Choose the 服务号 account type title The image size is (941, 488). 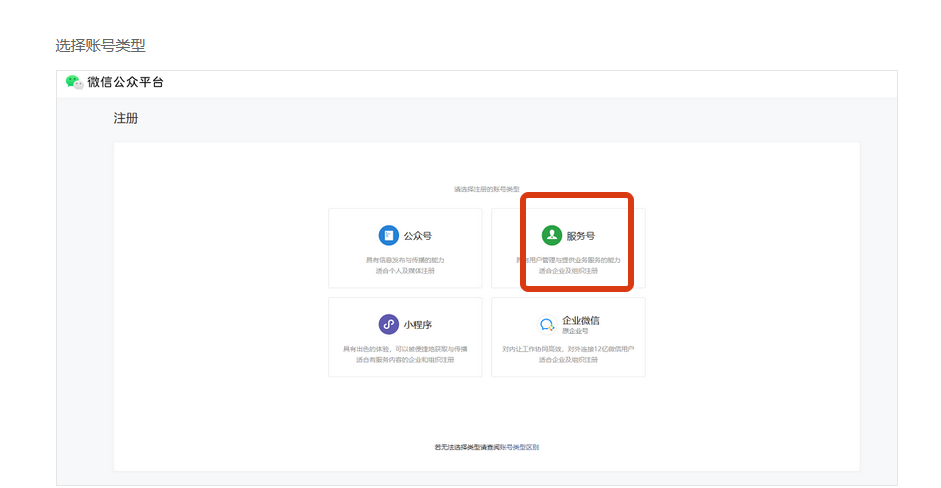click(x=581, y=236)
